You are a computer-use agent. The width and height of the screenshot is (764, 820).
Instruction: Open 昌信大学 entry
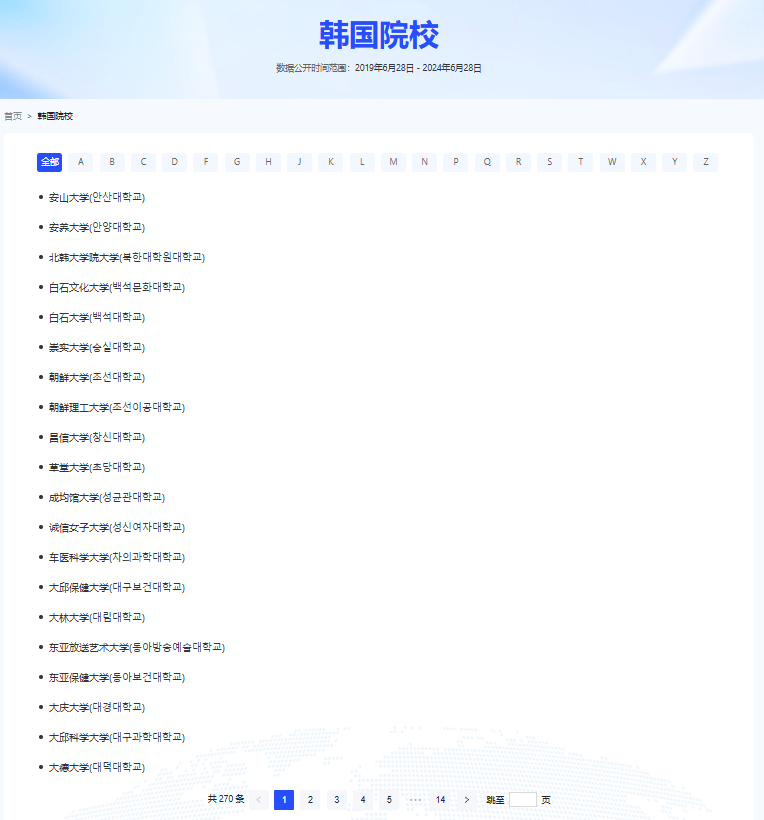[x=97, y=437]
